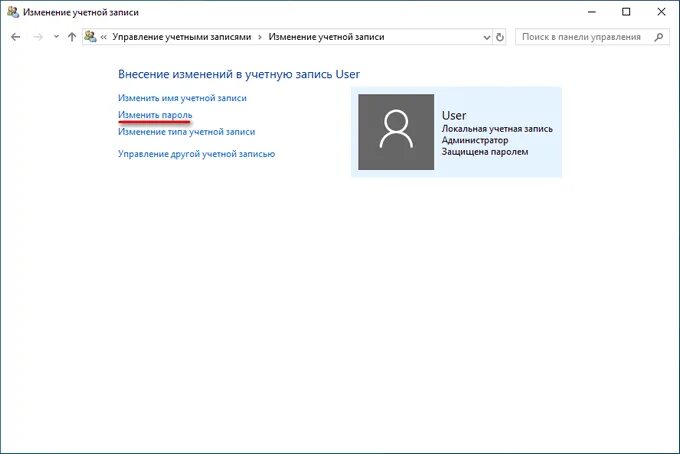680x454 pixels.
Task: Select 'Защищена паролем' text
Action: [485, 152]
